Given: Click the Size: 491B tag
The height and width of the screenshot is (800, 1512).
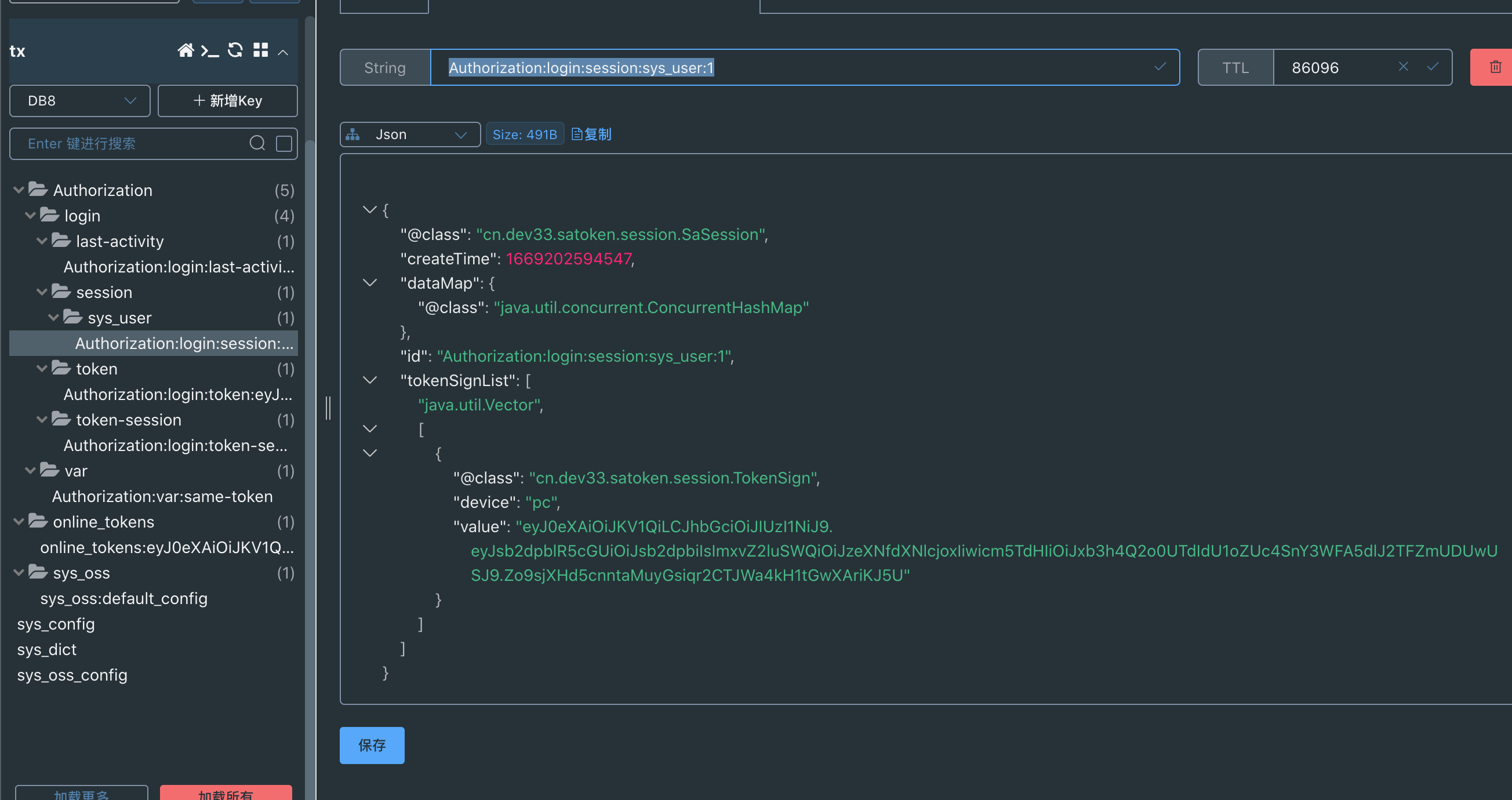Looking at the screenshot, I should tap(525, 134).
